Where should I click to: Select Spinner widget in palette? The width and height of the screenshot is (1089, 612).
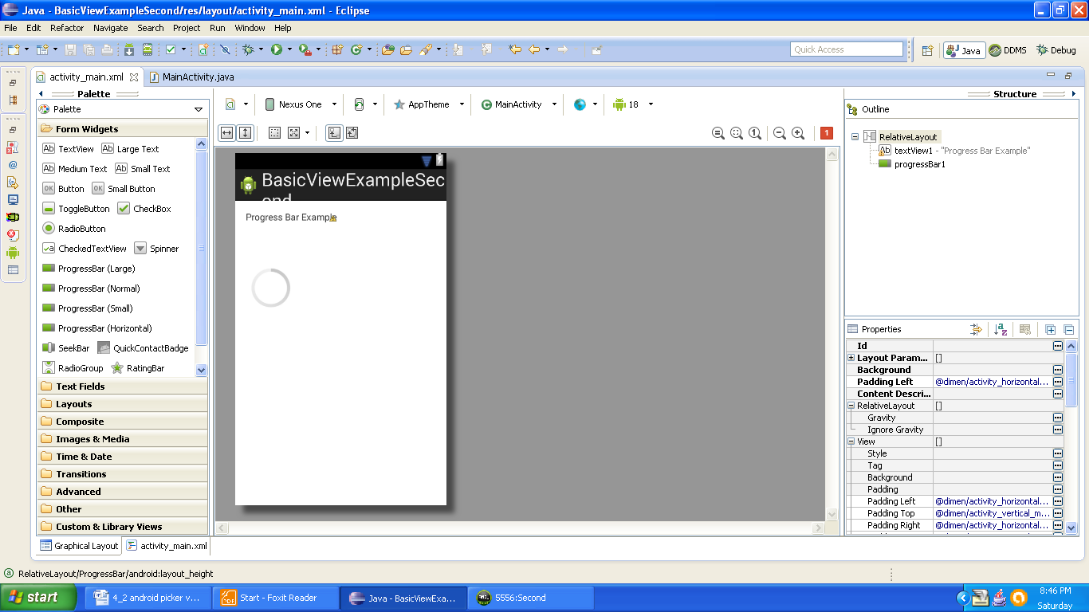click(x=157, y=249)
